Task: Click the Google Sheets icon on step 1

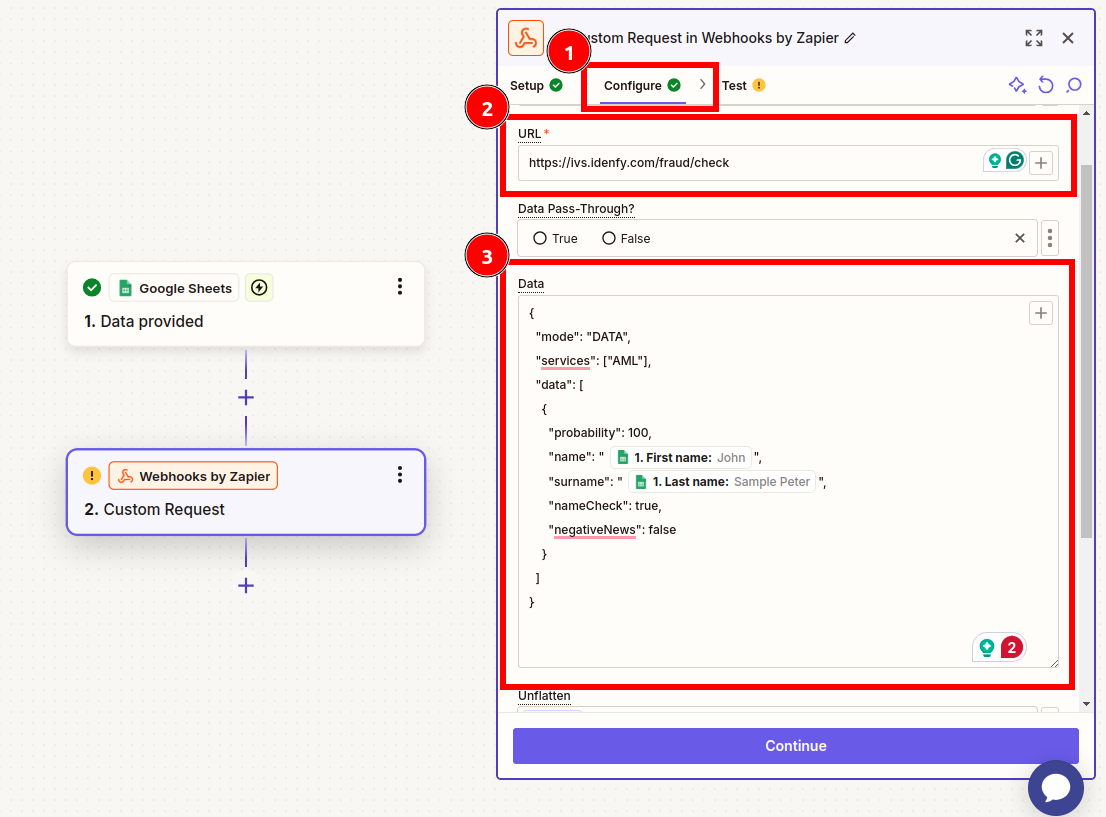Action: click(x=125, y=287)
